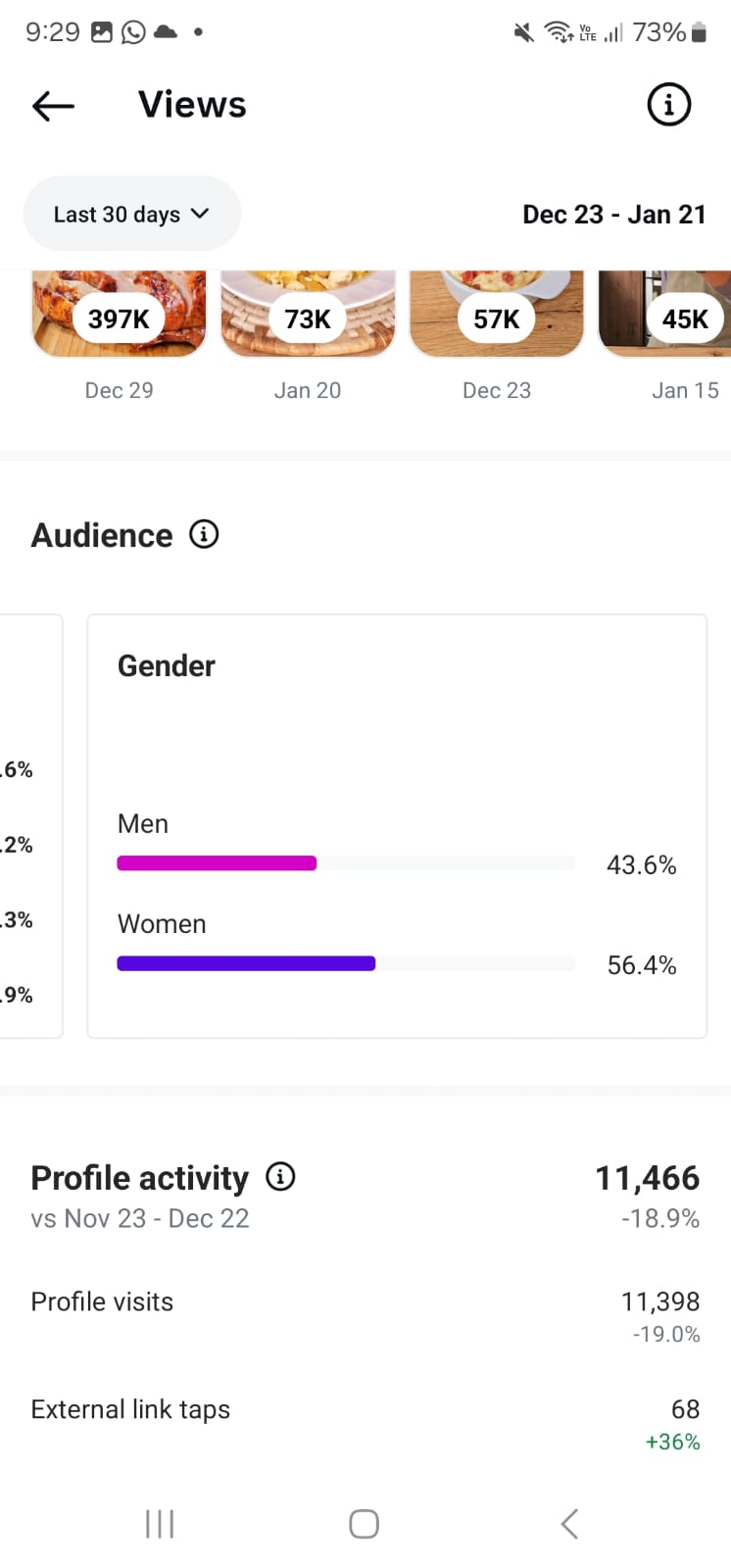Tap the Profile activity info icon
This screenshot has height=1568, width=731.
(280, 1176)
